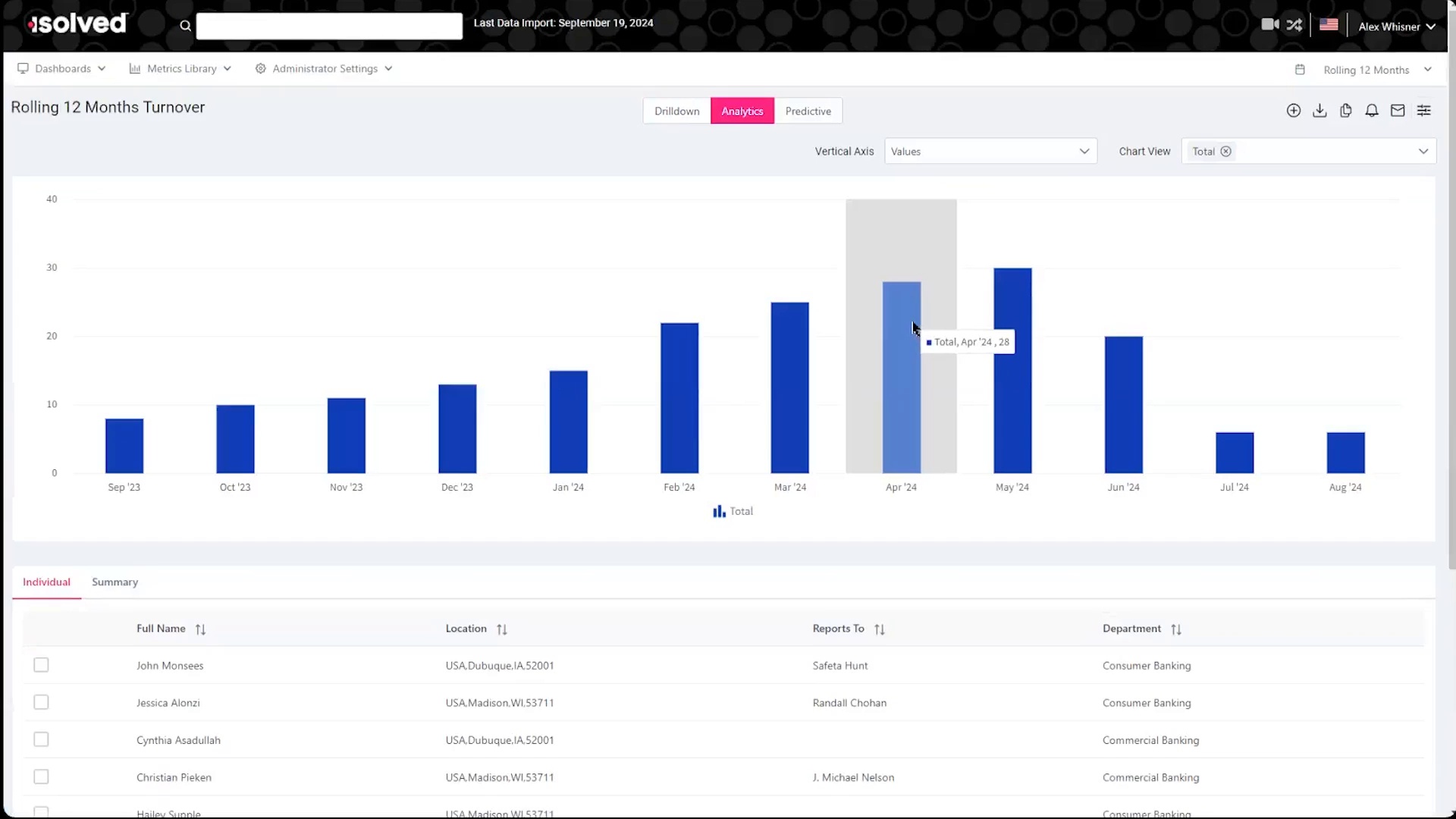Click the shuffle arrows icon
The width and height of the screenshot is (1456, 819).
[x=1294, y=24]
